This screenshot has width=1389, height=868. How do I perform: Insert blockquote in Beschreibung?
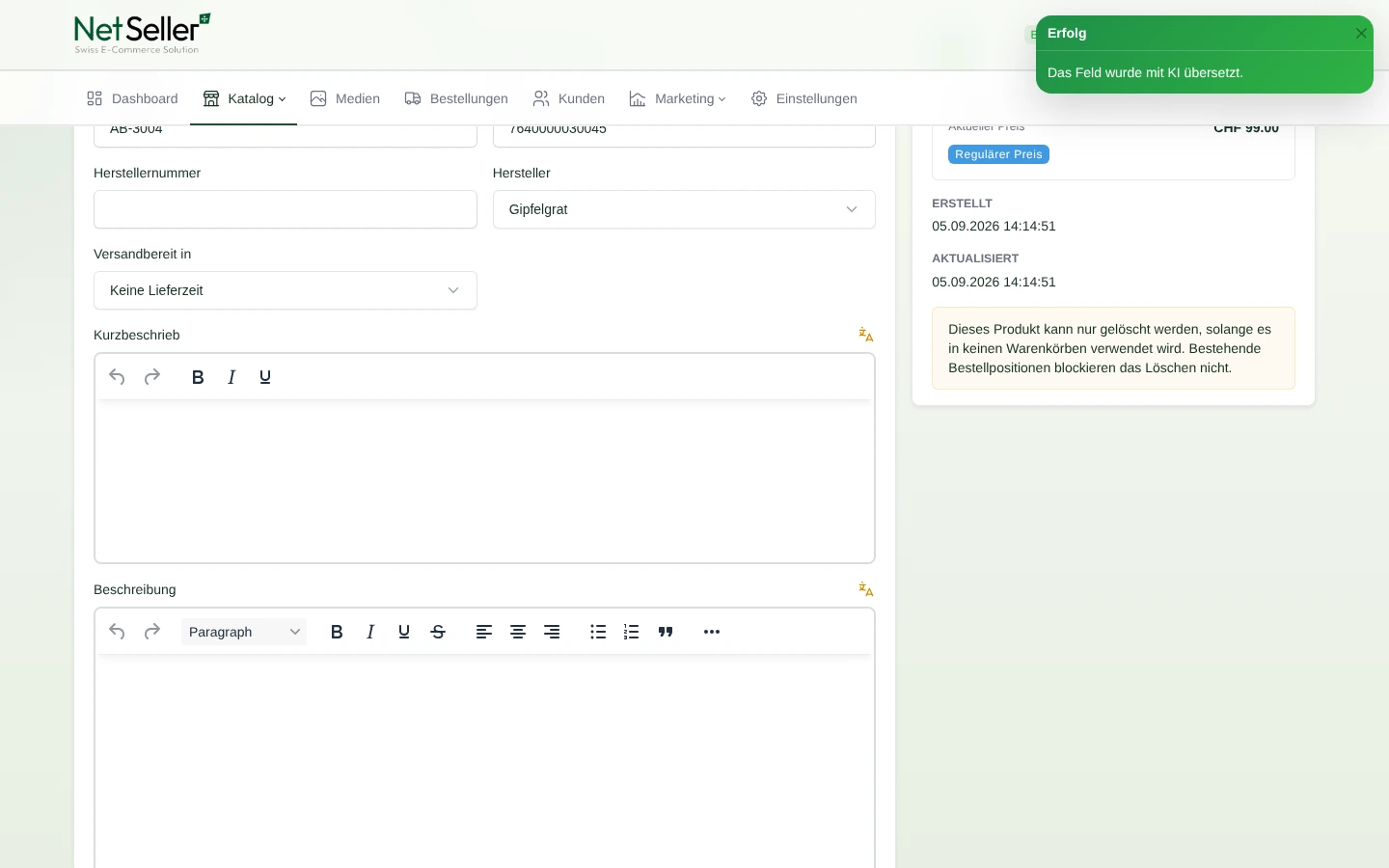(666, 632)
